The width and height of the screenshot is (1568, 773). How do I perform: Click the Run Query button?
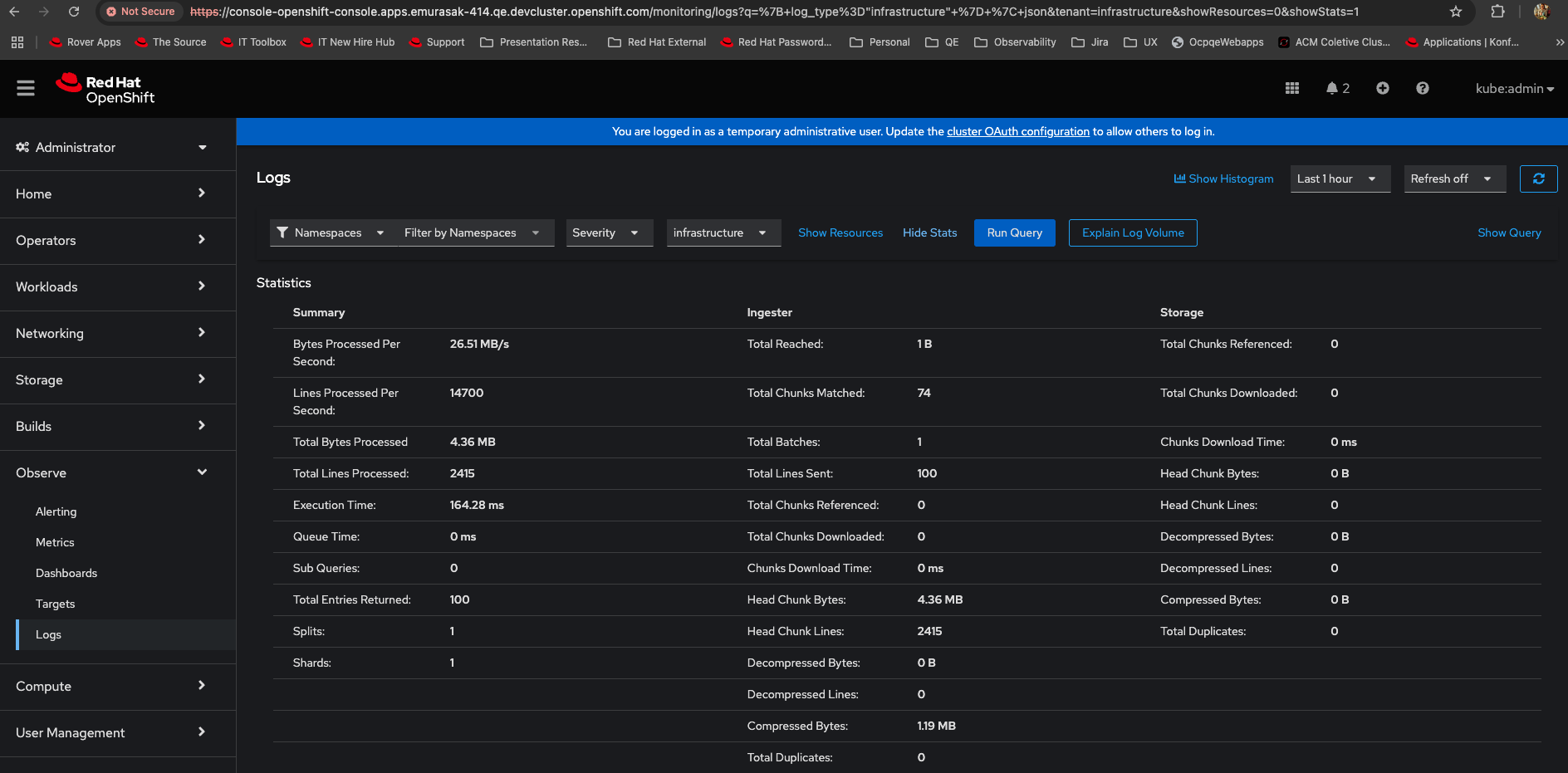(x=1014, y=232)
